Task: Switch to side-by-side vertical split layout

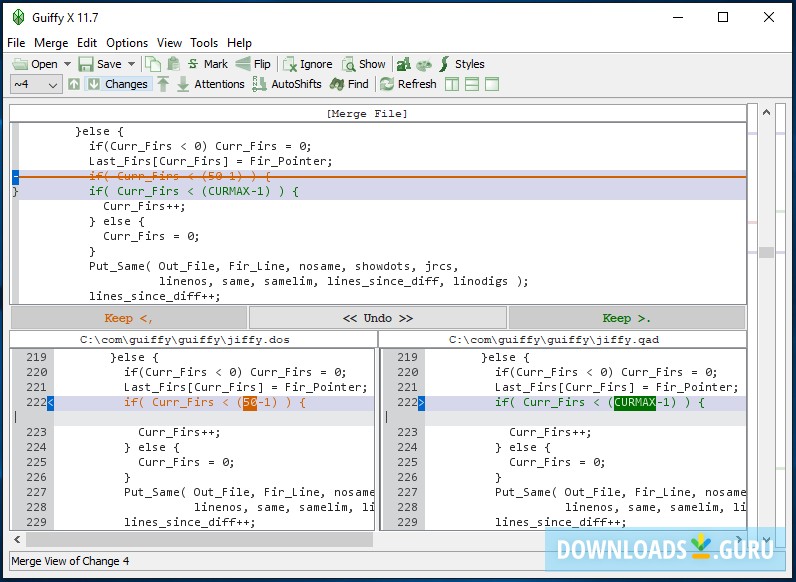Action: pyautogui.click(x=452, y=84)
